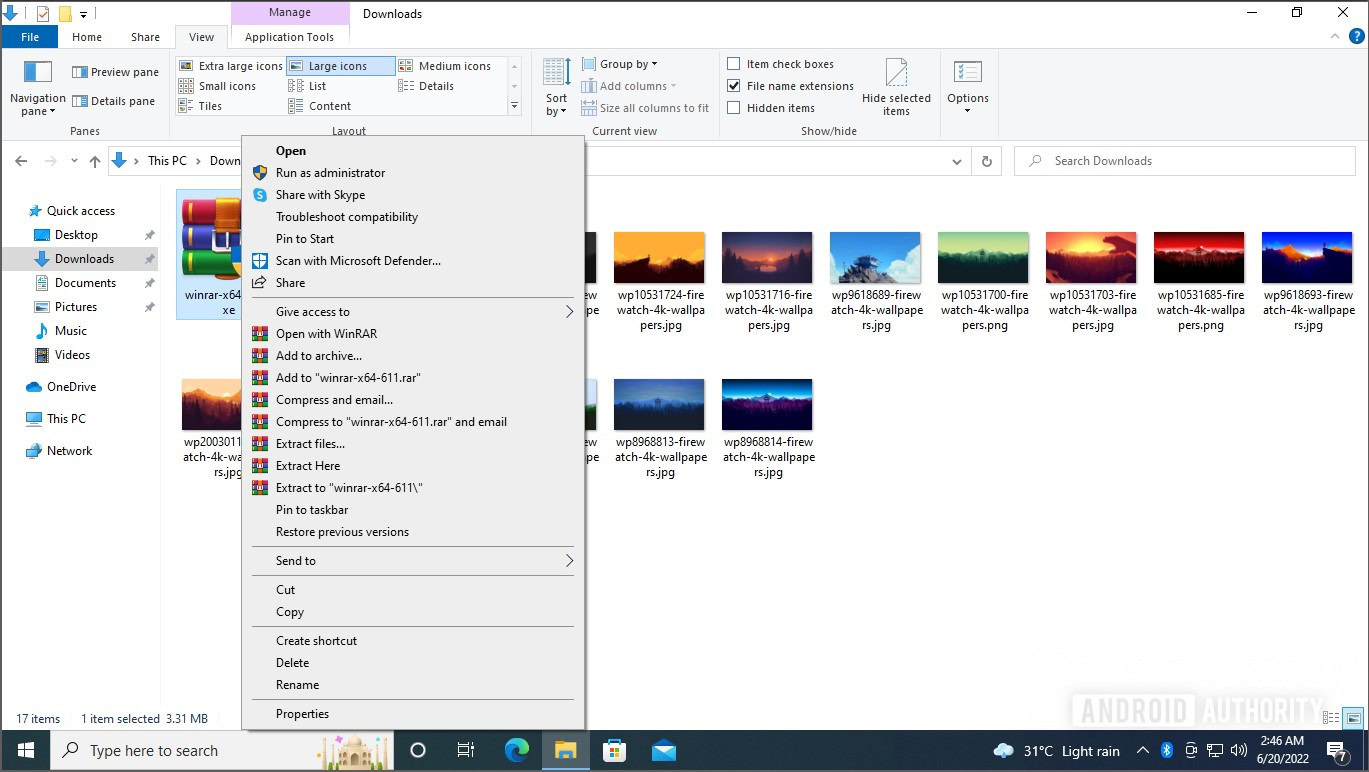
Task: Click the Navigation pane icon
Action: click(x=38, y=75)
